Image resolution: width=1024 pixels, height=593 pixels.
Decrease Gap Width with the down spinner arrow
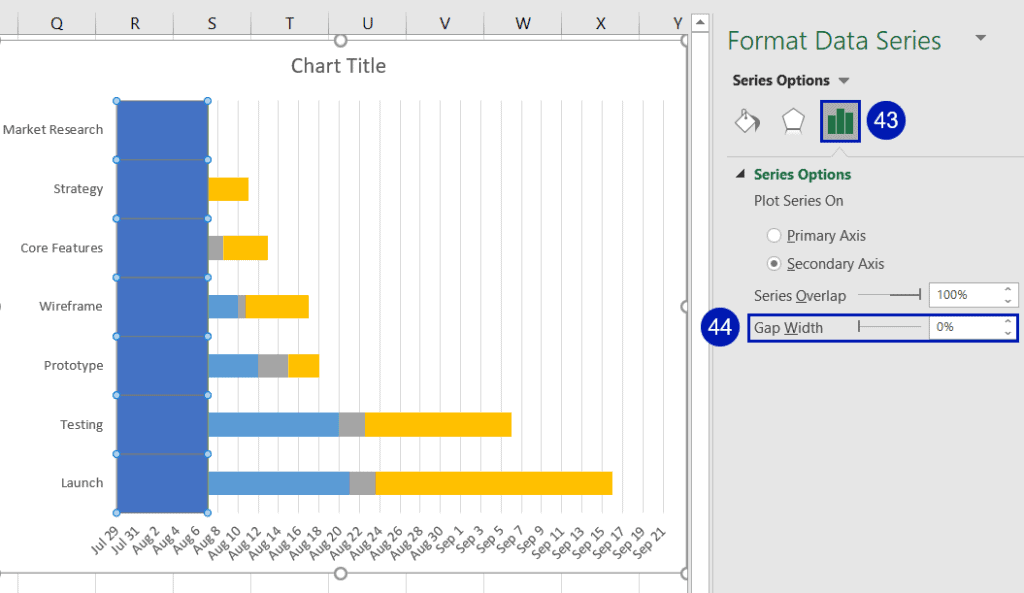tap(1007, 333)
